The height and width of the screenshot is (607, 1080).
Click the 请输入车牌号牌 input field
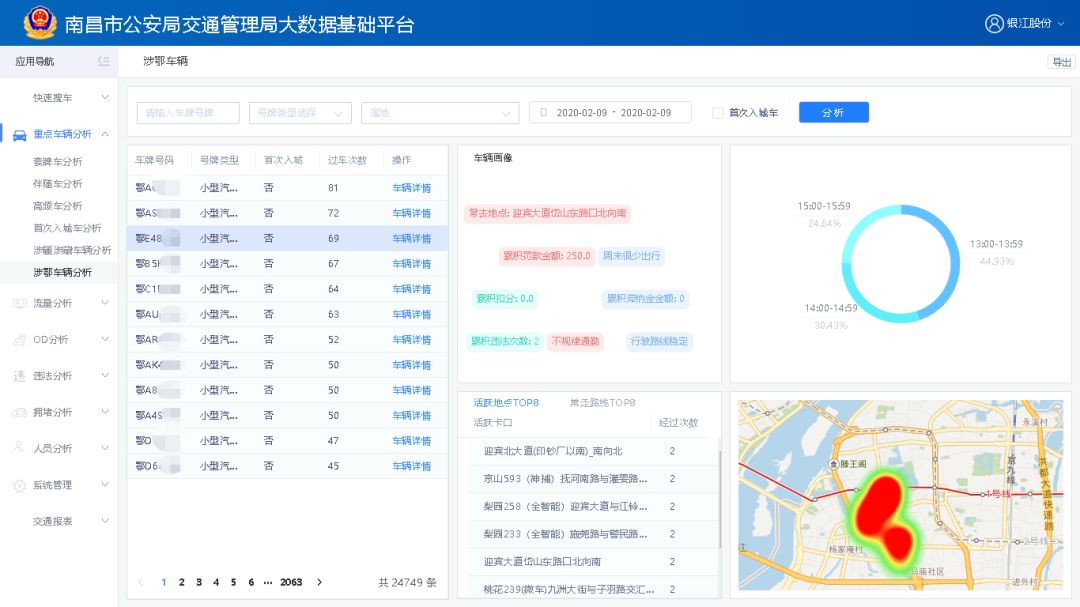[x=188, y=113]
